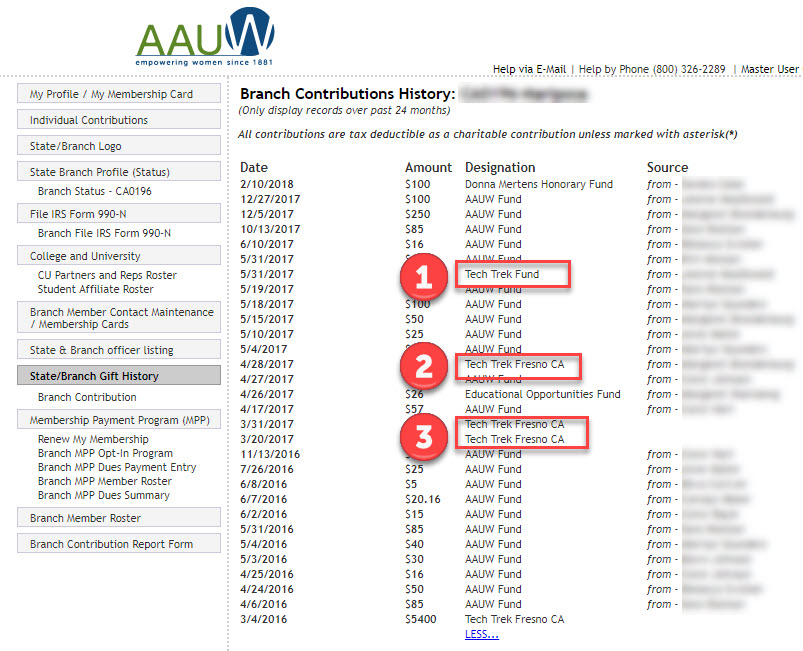Click the $85 amount on 10/13/2017
Image resolution: width=803 pixels, height=651 pixels.
(414, 229)
